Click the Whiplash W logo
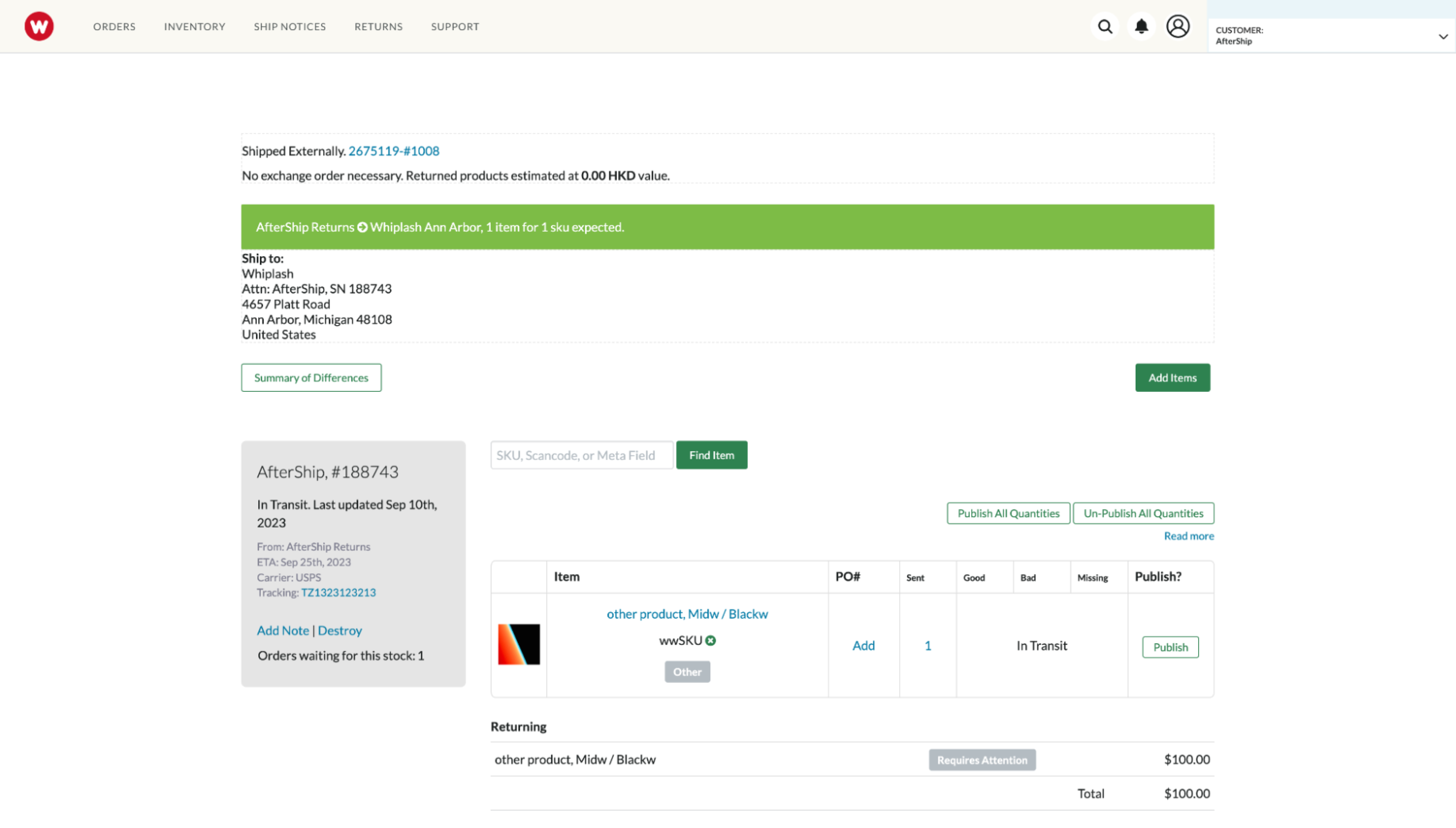 (x=39, y=26)
